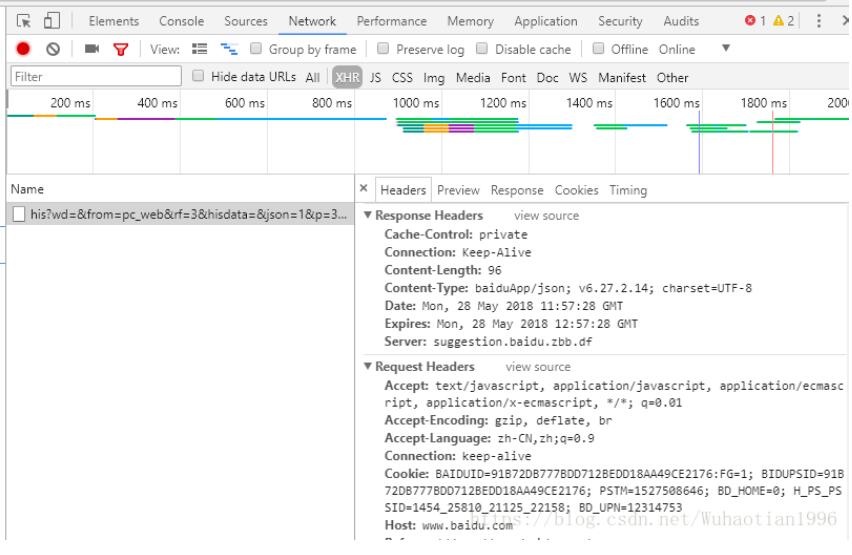Click the 200 ms timeline marker

70,103
